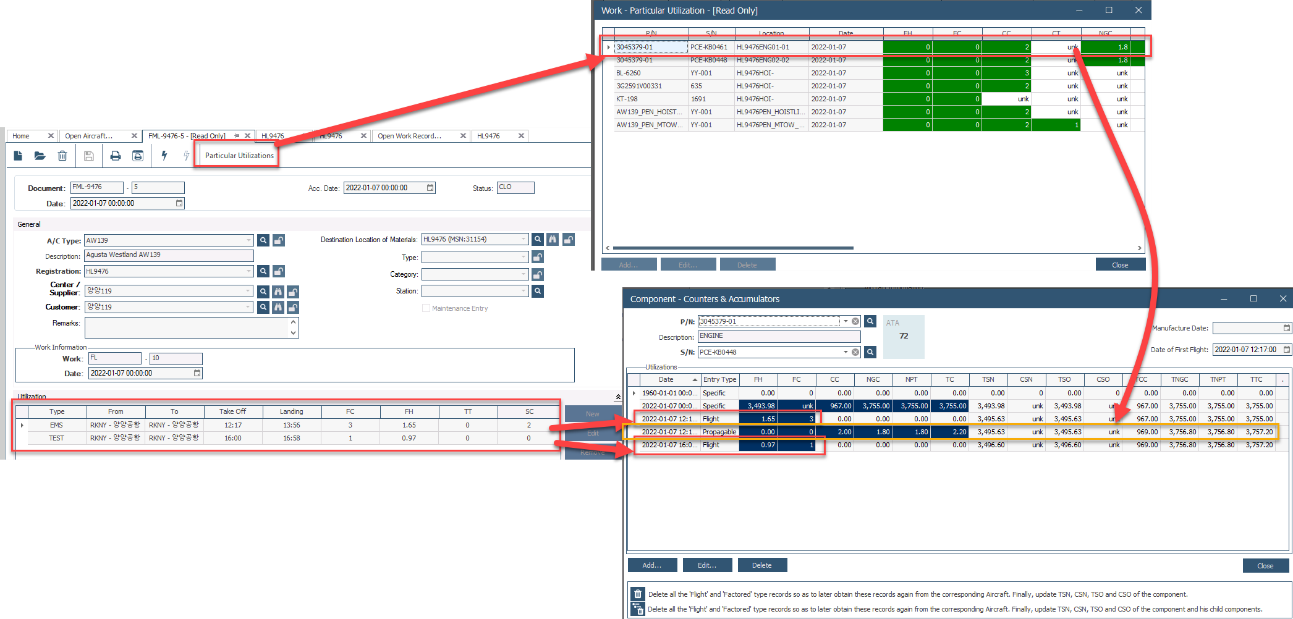Switch to the Open Work Record tab
Viewport: 1293px width, 619px height.
click(409, 135)
